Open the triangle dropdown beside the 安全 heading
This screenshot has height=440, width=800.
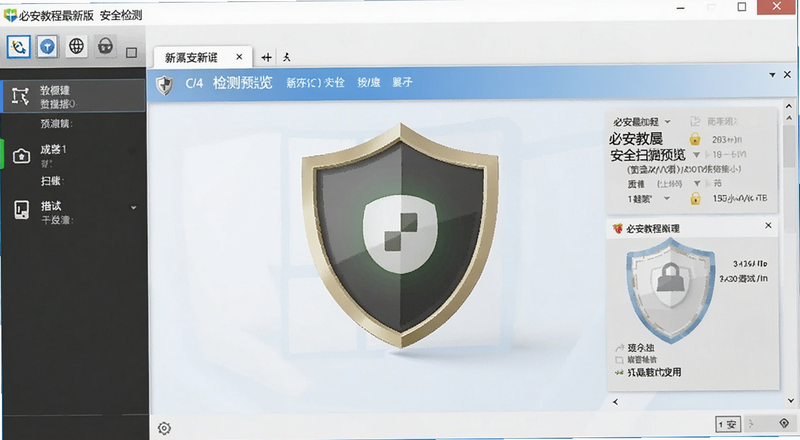696,155
